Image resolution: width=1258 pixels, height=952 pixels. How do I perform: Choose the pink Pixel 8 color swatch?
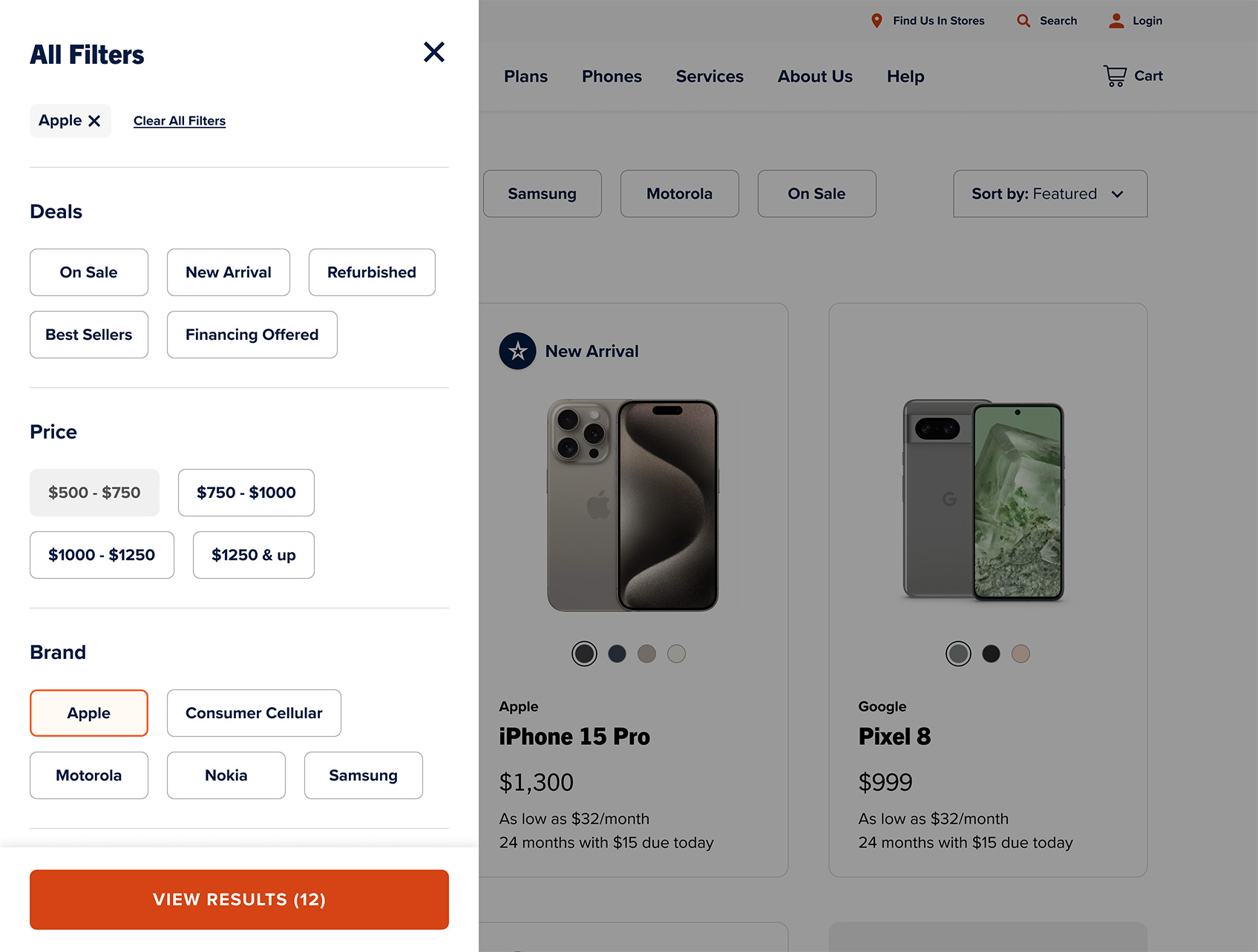click(x=1021, y=654)
